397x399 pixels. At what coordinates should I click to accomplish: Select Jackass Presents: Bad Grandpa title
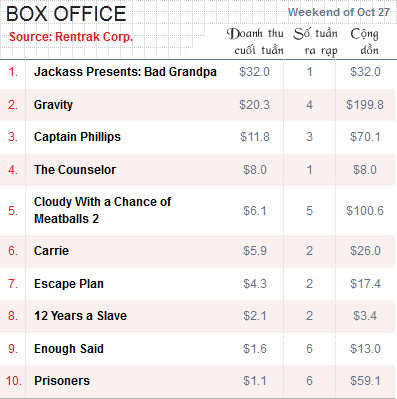(125, 72)
